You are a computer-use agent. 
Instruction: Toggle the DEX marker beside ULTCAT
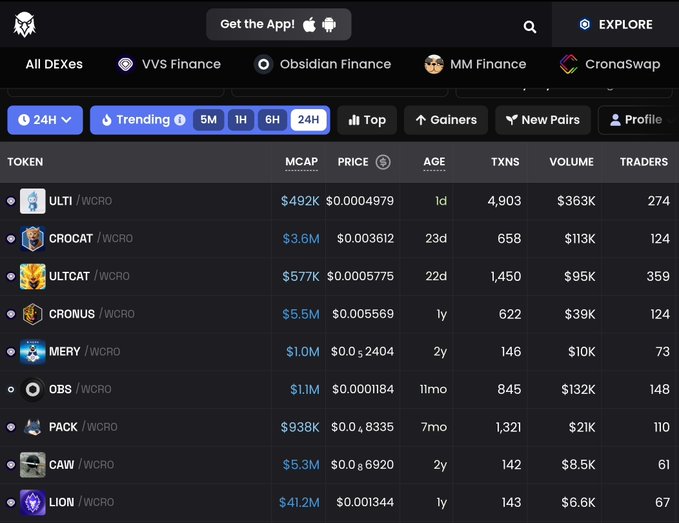pos(11,276)
